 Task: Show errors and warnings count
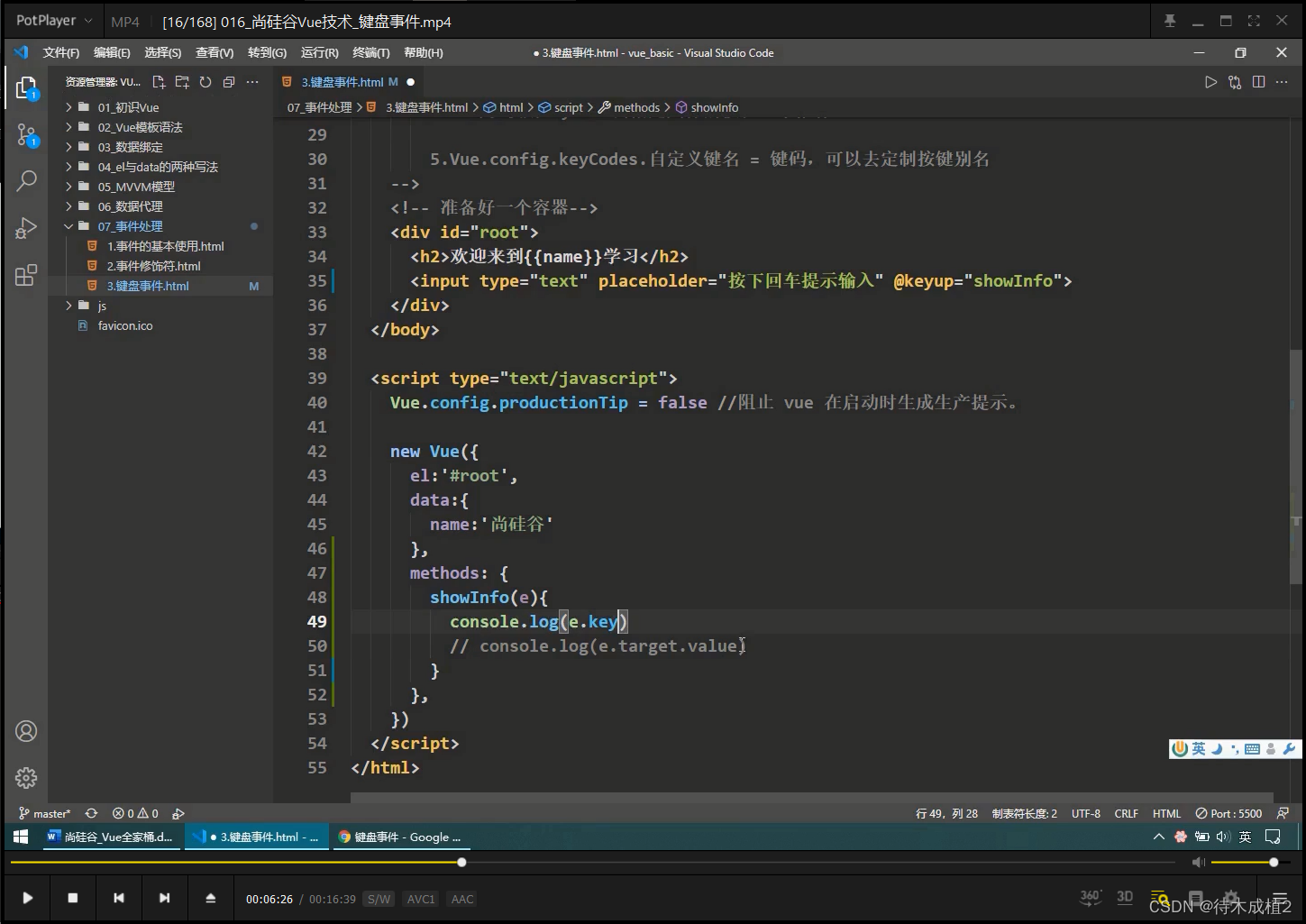(x=135, y=813)
